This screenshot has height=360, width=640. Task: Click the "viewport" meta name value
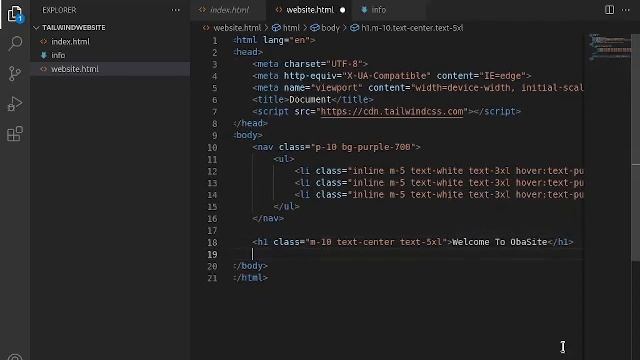(x=336, y=87)
